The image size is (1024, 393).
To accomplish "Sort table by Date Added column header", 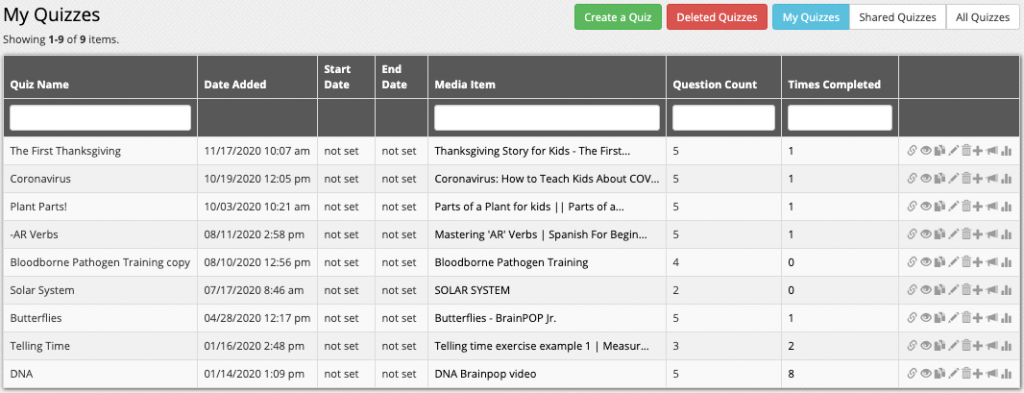I will tap(235, 84).
